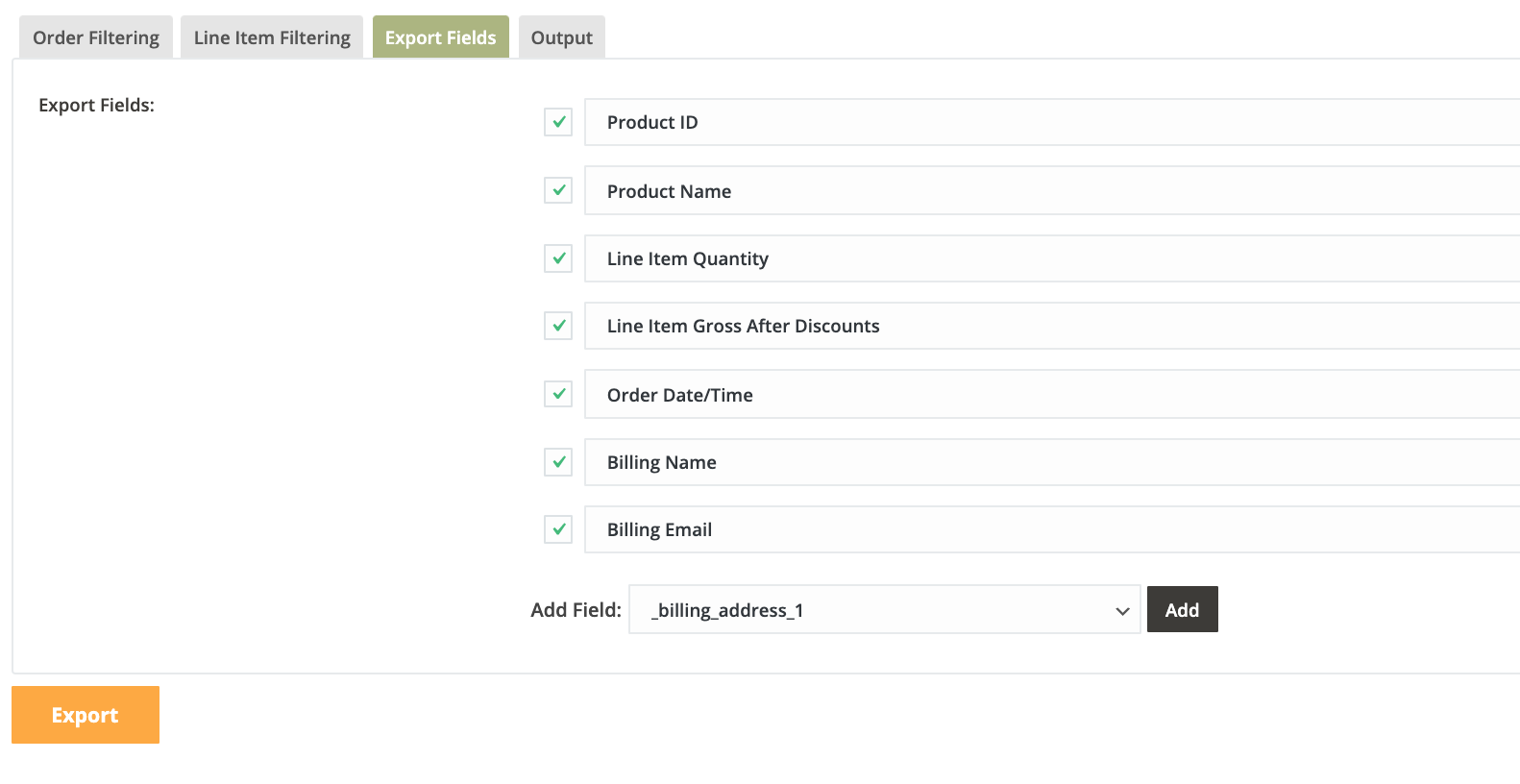
Task: Disable the Line Item Quantity field checkbox
Action: click(558, 258)
